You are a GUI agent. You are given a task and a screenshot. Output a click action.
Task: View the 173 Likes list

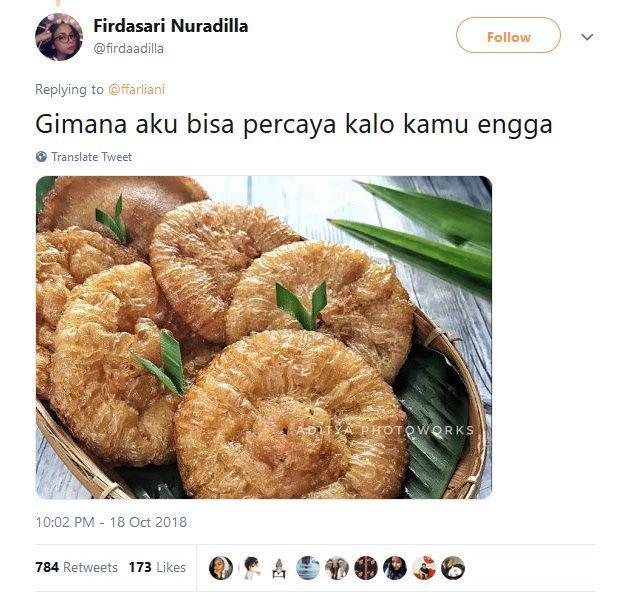tap(157, 567)
